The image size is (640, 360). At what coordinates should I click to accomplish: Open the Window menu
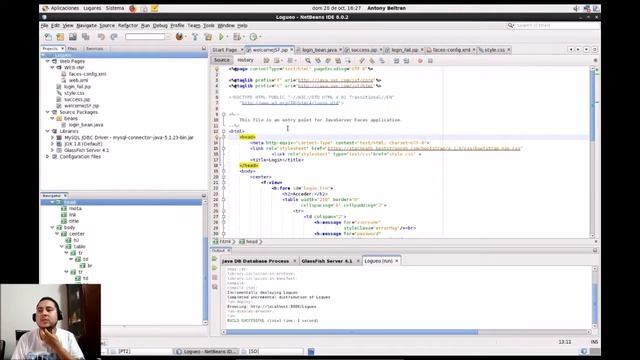[226, 26]
